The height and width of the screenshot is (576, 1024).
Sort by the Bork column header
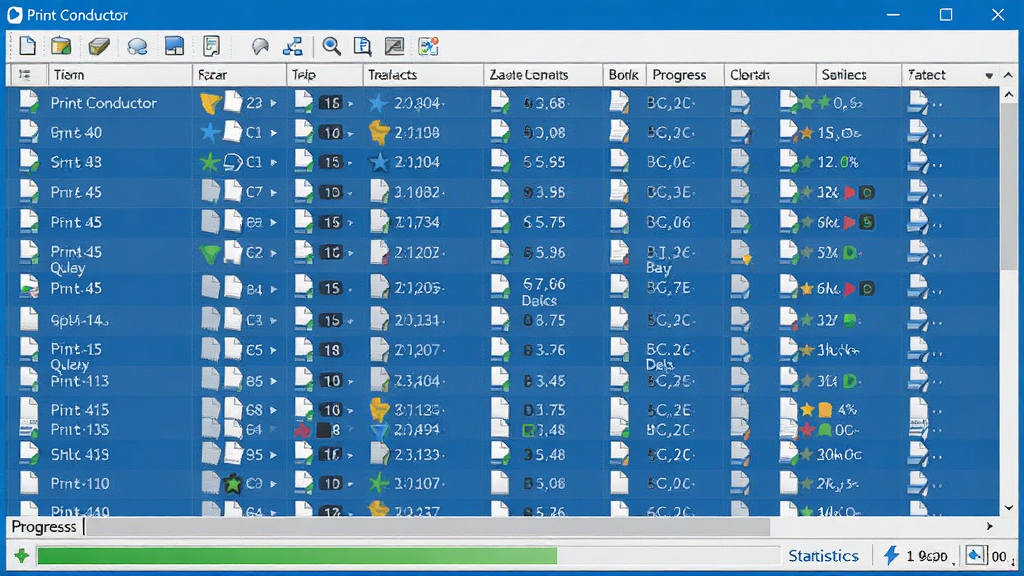624,75
